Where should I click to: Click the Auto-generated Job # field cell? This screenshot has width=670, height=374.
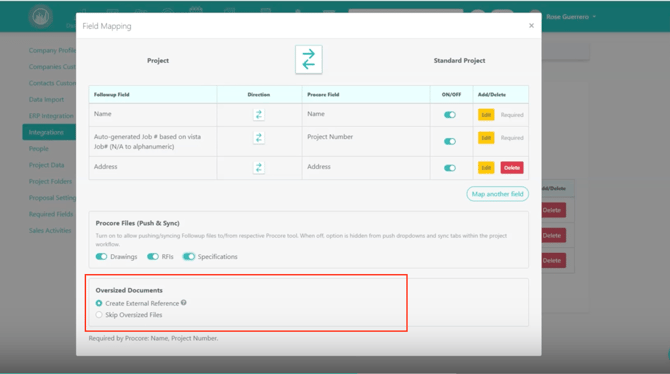(153, 141)
